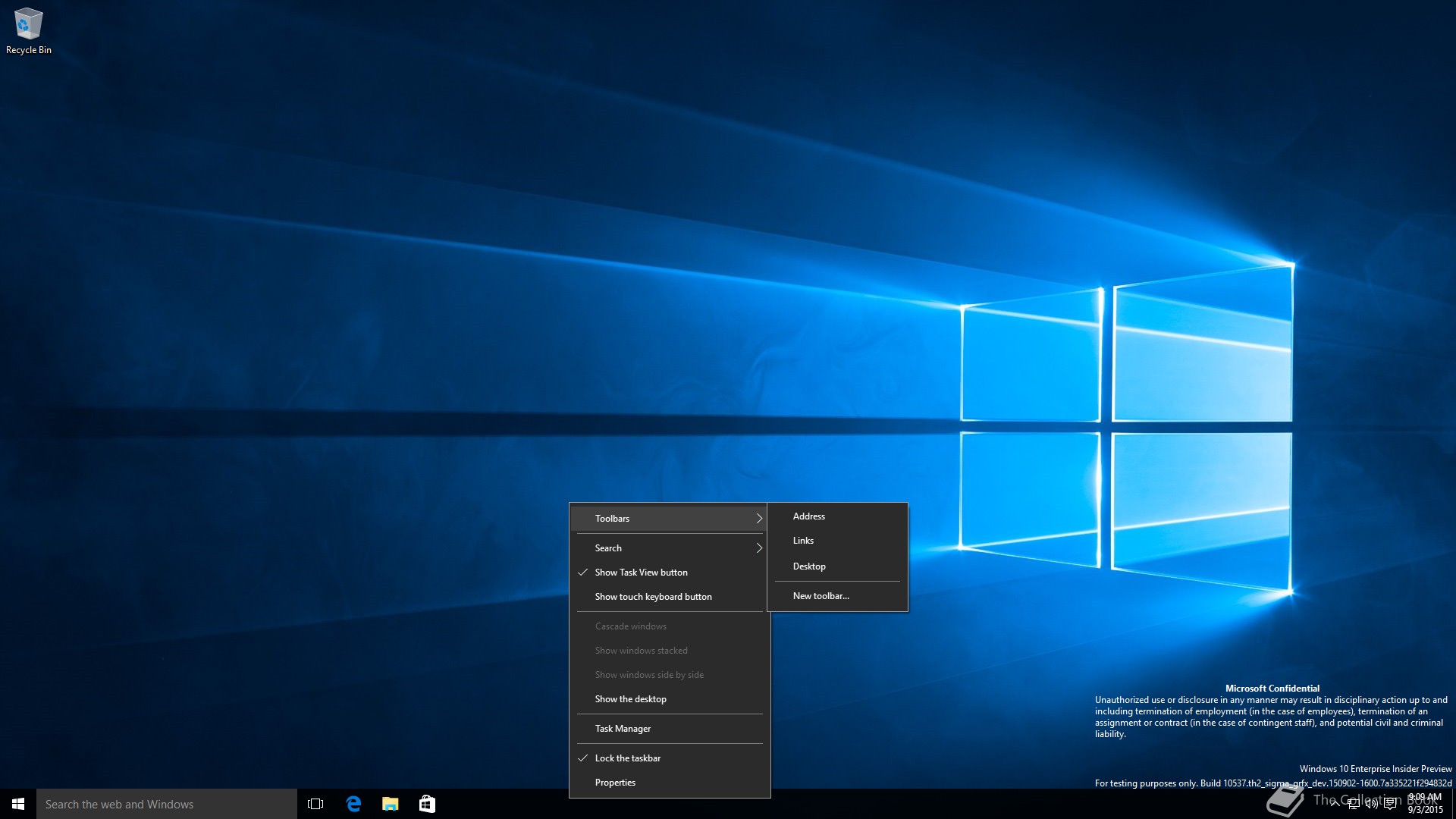Enable the Address toolbar
This screenshot has height=819, width=1456.
click(837, 516)
